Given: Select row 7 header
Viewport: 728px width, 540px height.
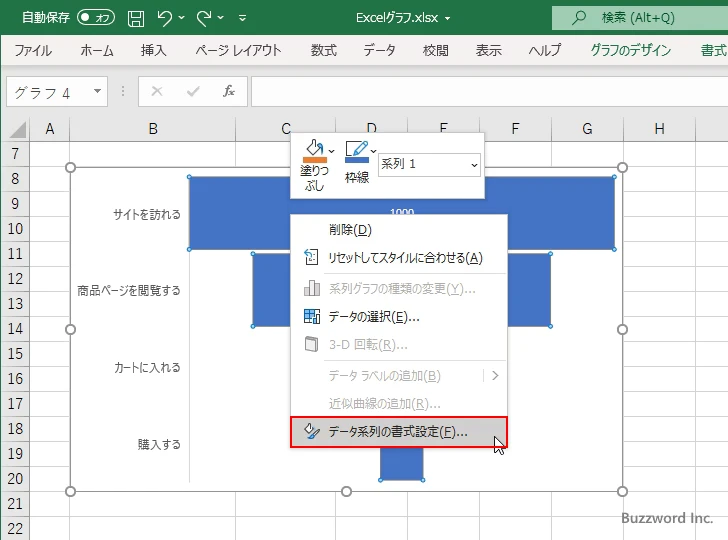Looking at the screenshot, I should (15, 154).
